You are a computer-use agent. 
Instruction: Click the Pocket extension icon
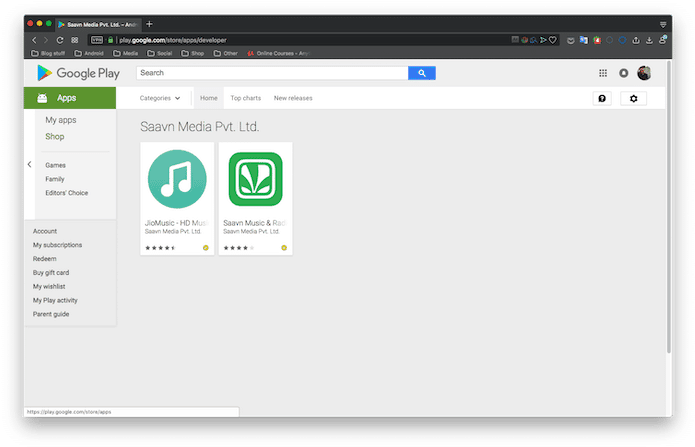pyautogui.click(x=571, y=40)
